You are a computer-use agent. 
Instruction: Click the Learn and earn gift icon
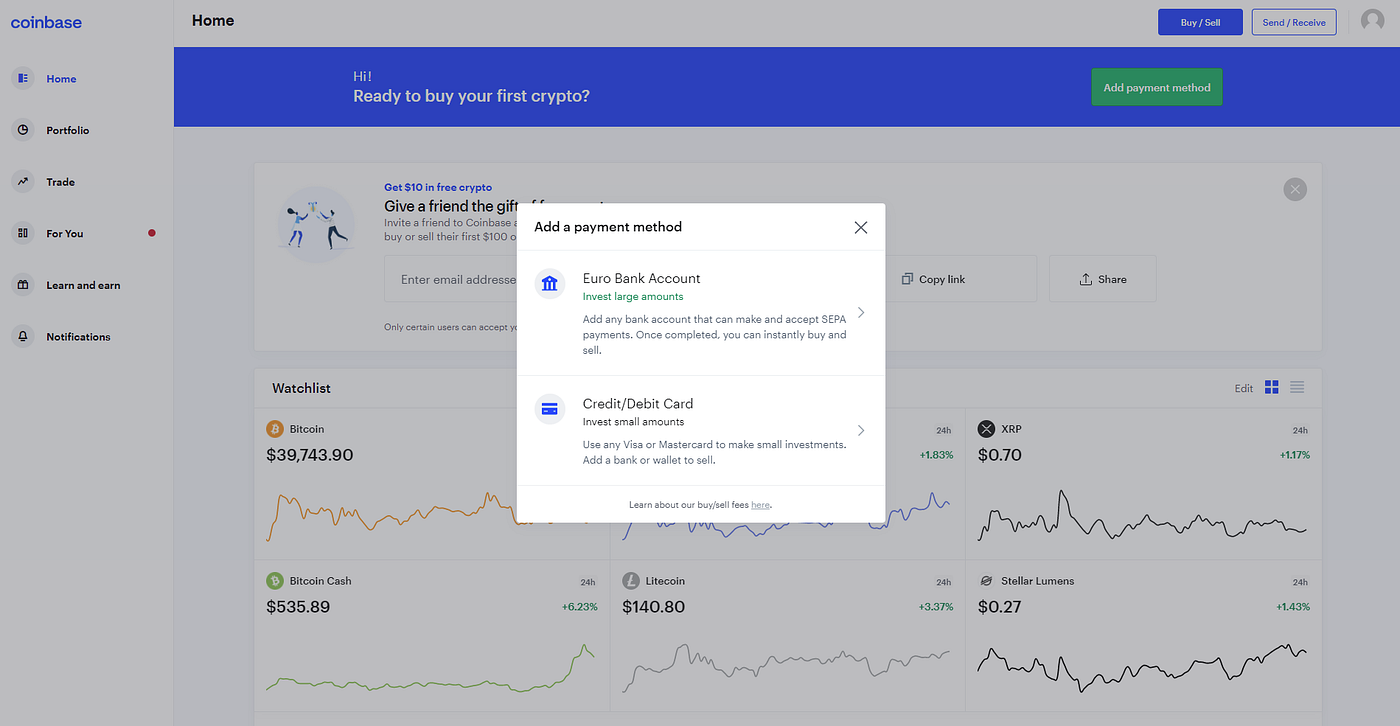[x=23, y=285]
